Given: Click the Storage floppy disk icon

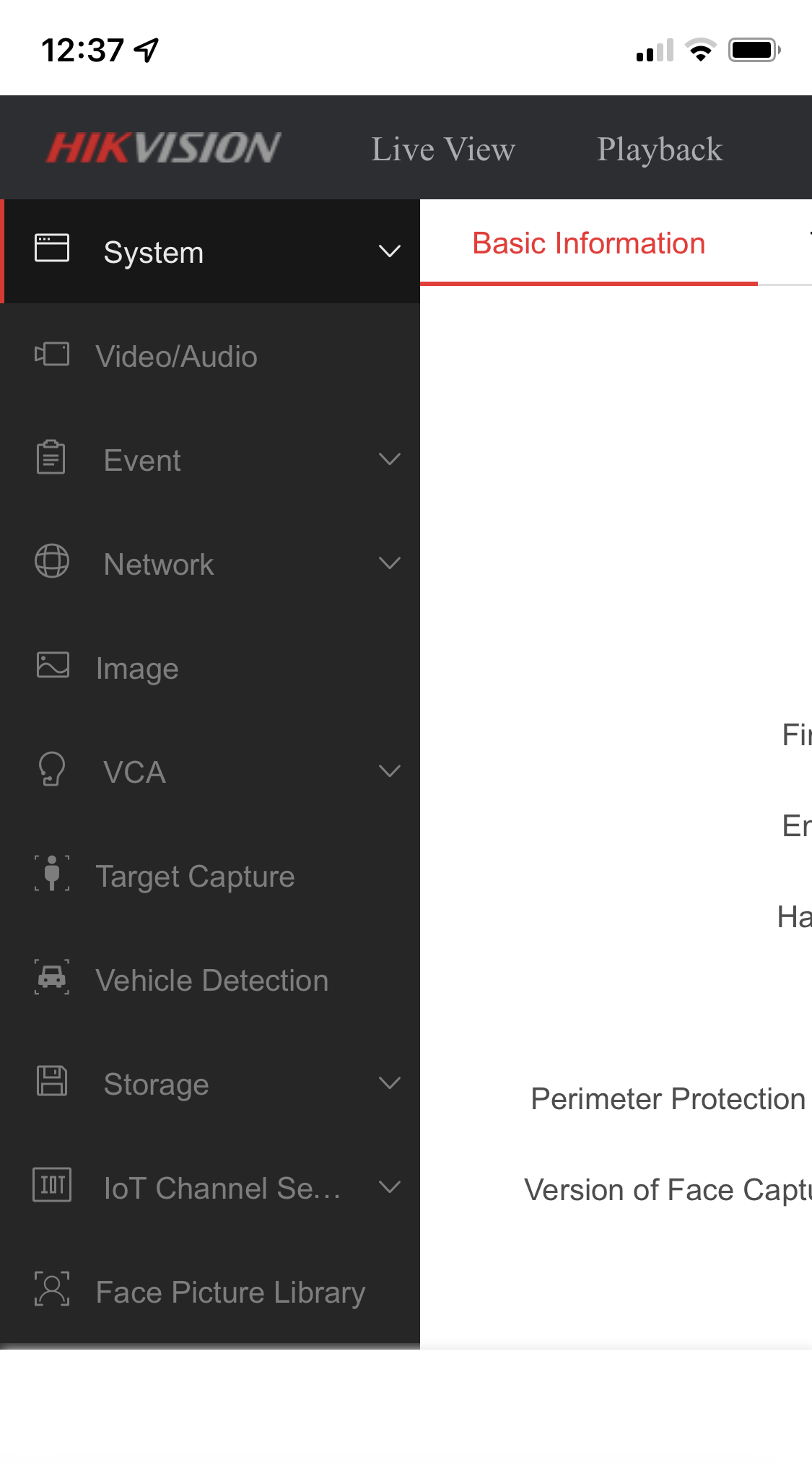Looking at the screenshot, I should click(x=52, y=1081).
